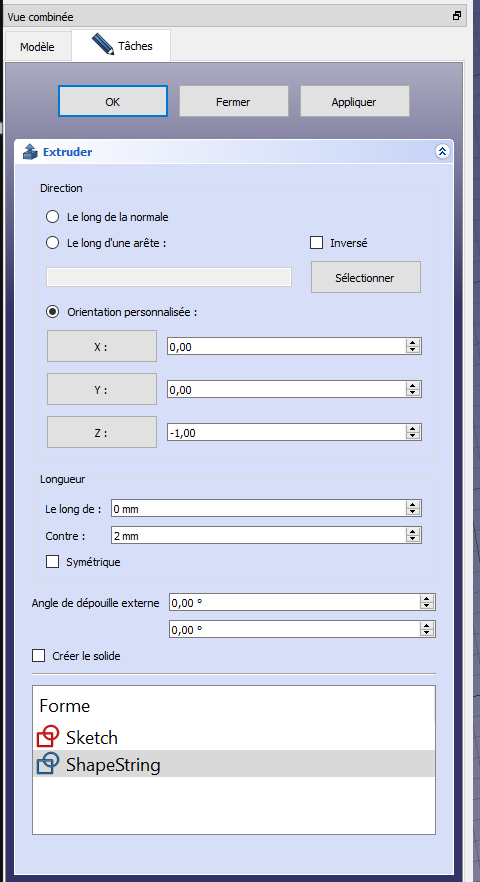
Task: Select the ShapeString item in the list
Action: [234, 764]
